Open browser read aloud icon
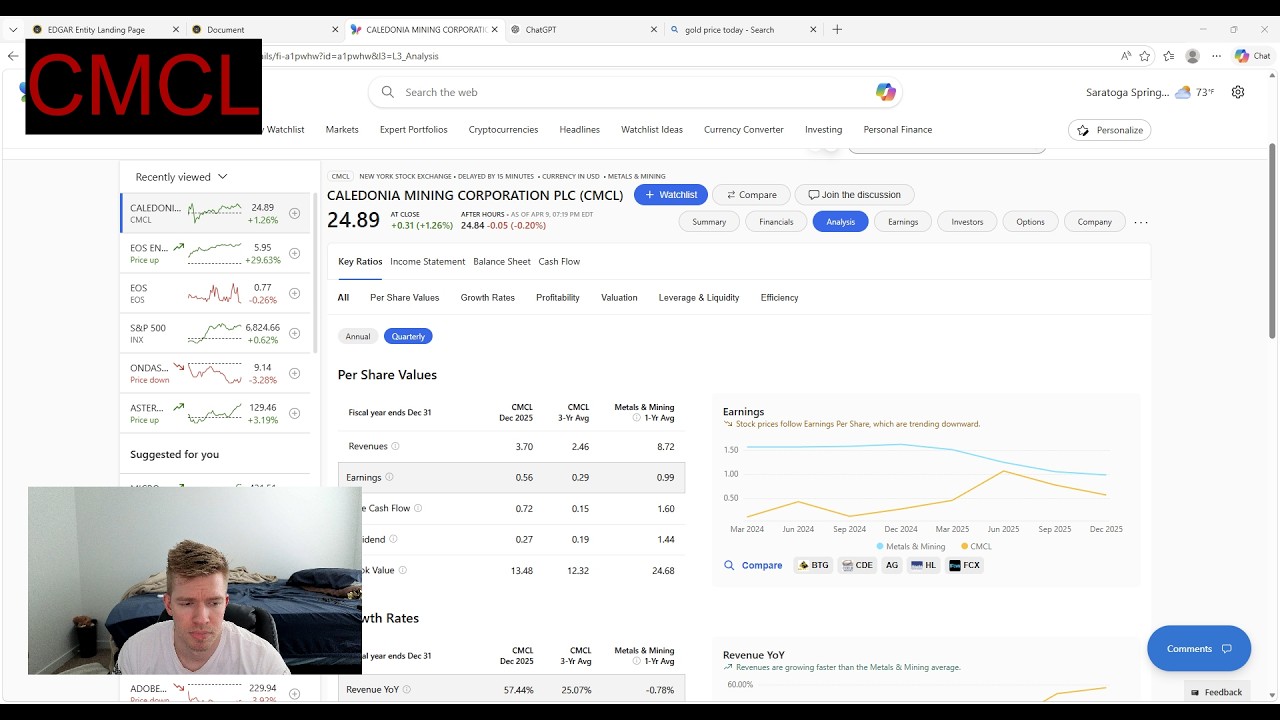Image resolution: width=1280 pixels, height=720 pixels. tap(1126, 56)
